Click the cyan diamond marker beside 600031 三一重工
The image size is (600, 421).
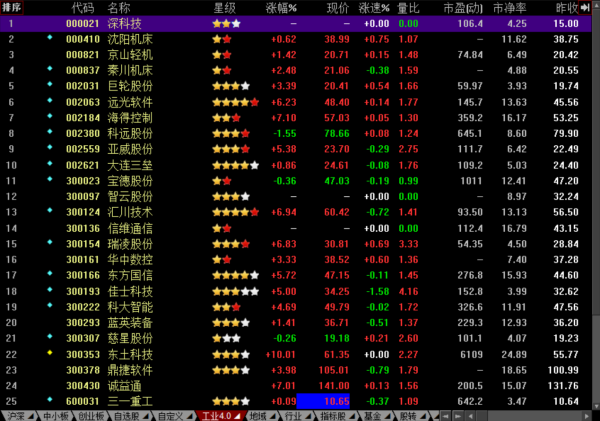[50, 399]
